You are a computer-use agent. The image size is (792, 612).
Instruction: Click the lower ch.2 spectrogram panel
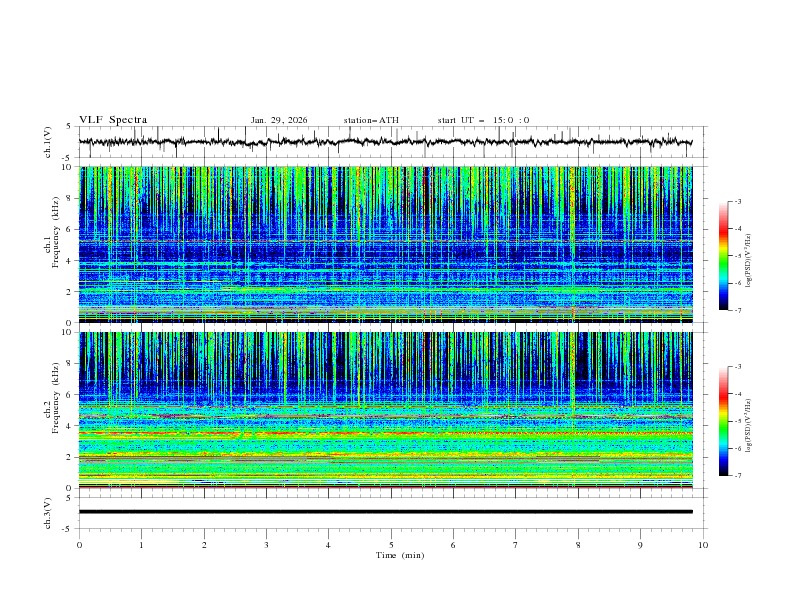coord(385,409)
